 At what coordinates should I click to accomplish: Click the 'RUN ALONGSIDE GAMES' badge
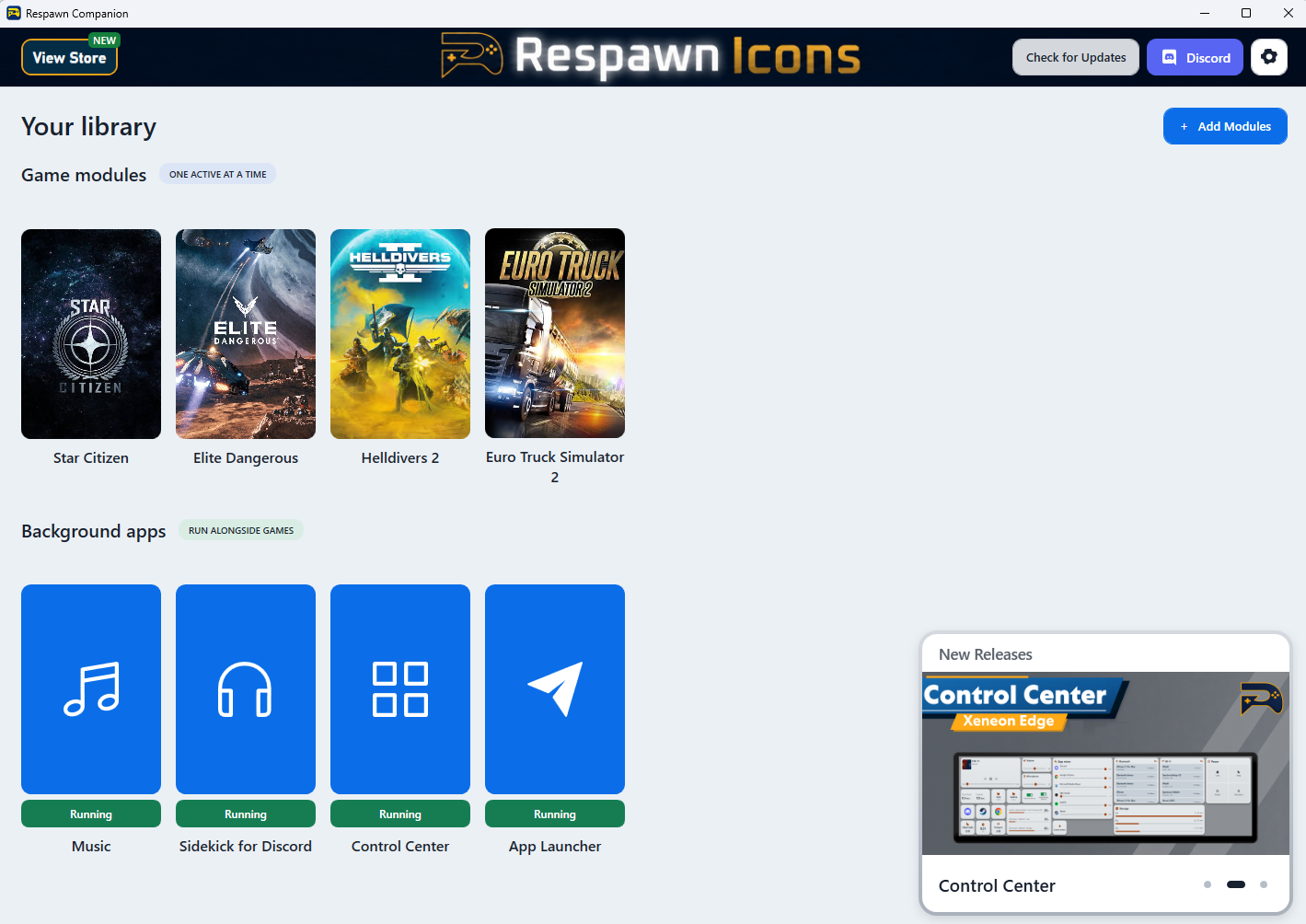pos(241,530)
